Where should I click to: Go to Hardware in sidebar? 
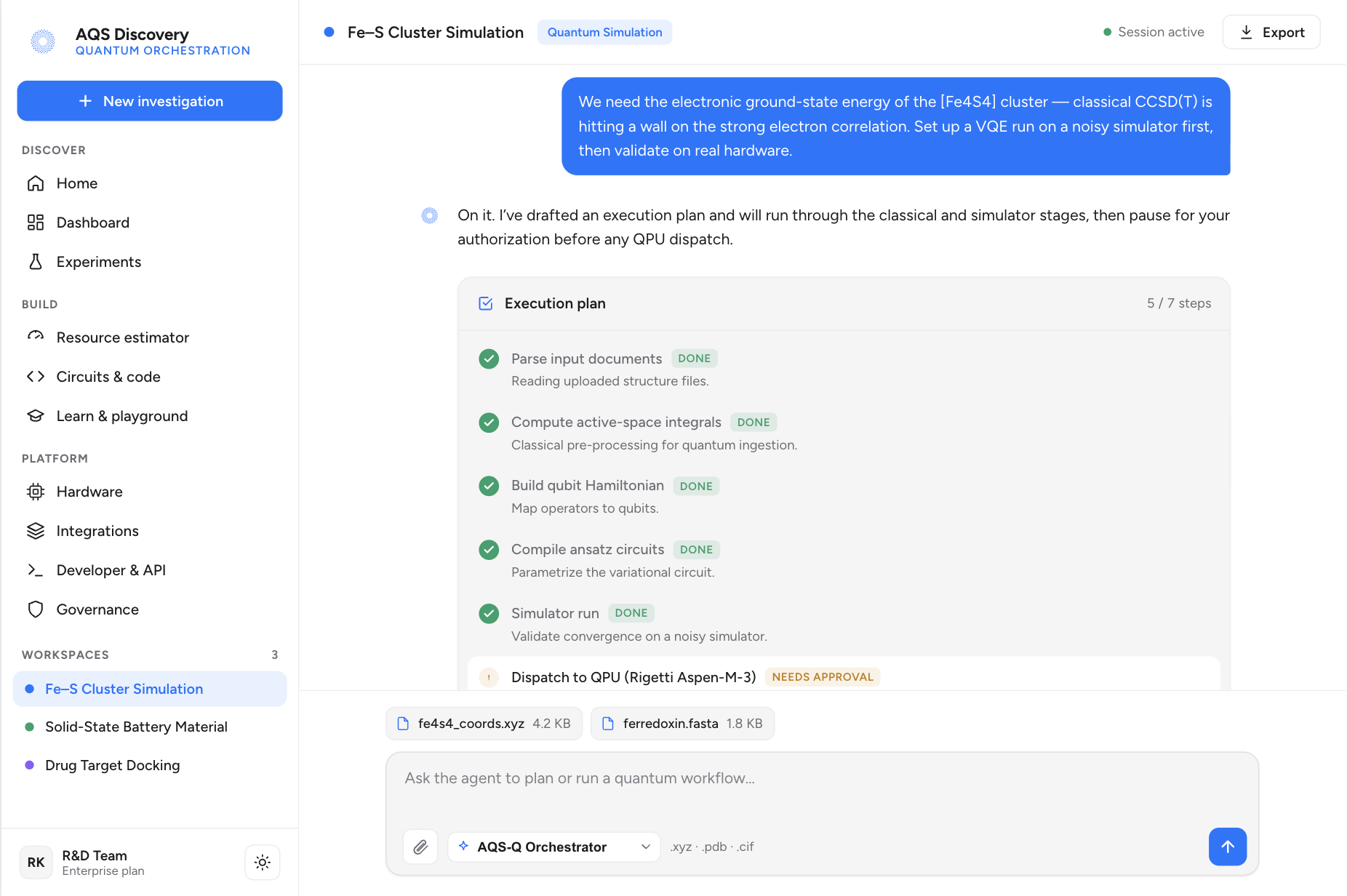tap(150, 492)
